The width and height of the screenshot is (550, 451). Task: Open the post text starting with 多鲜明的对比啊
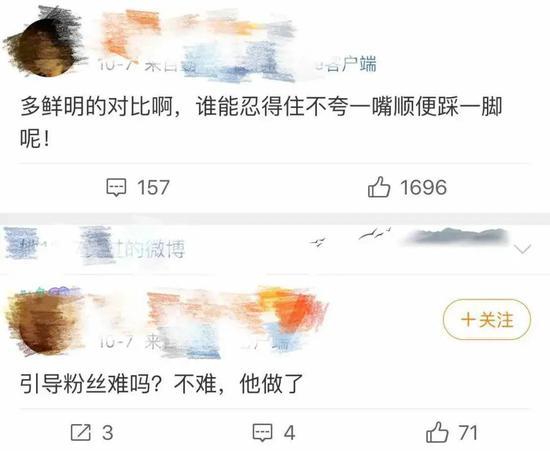point(261,123)
